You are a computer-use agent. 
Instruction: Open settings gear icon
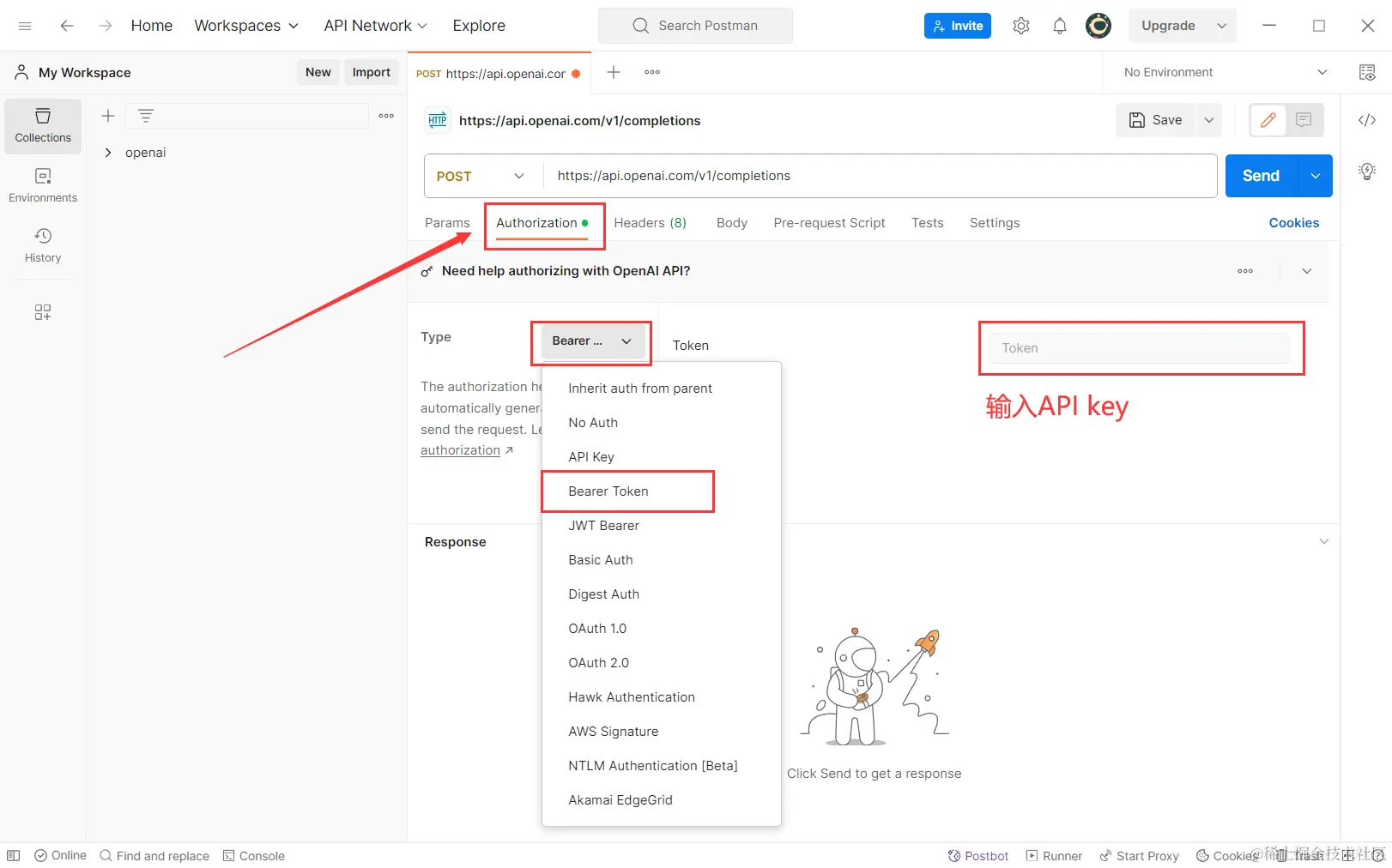pyautogui.click(x=1021, y=26)
